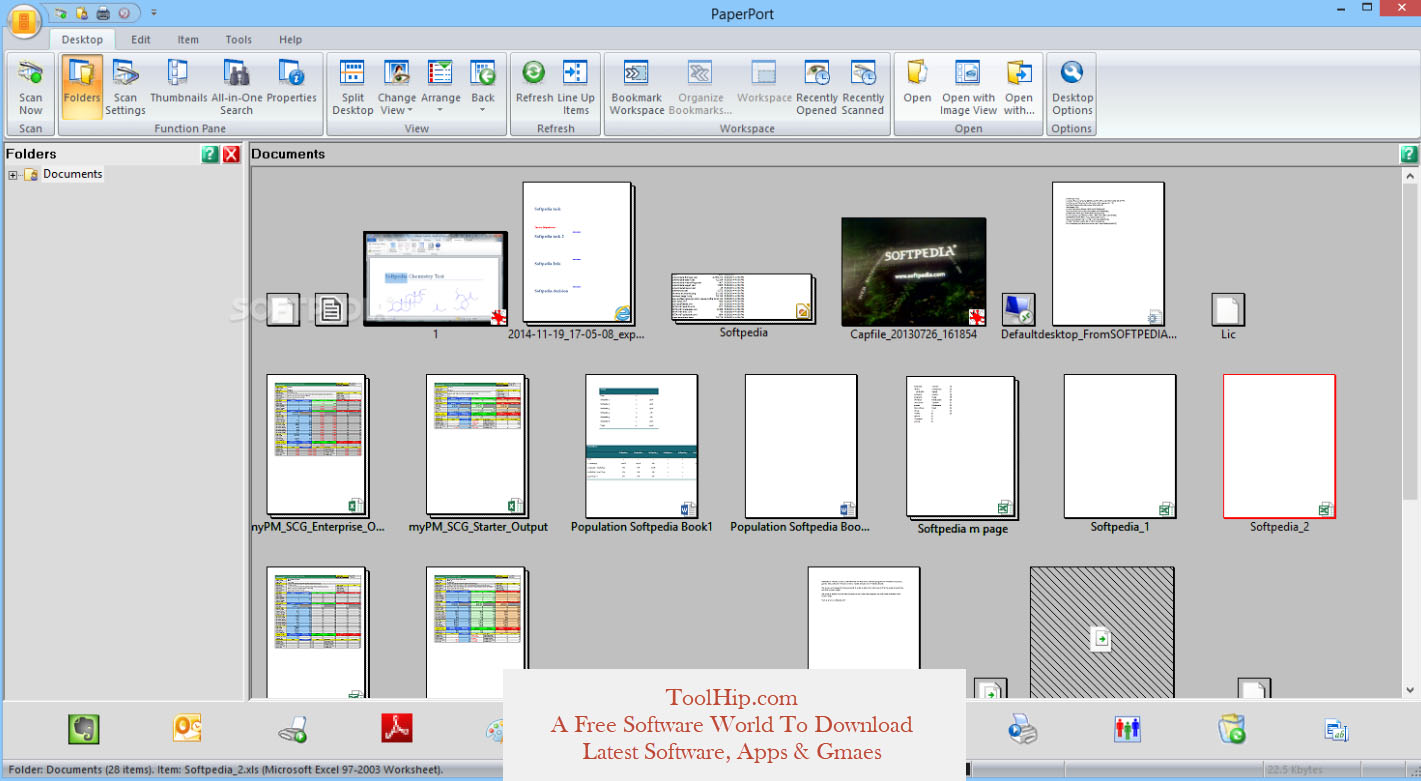Open the PaperPort application menu orb

pyautogui.click(x=22, y=21)
